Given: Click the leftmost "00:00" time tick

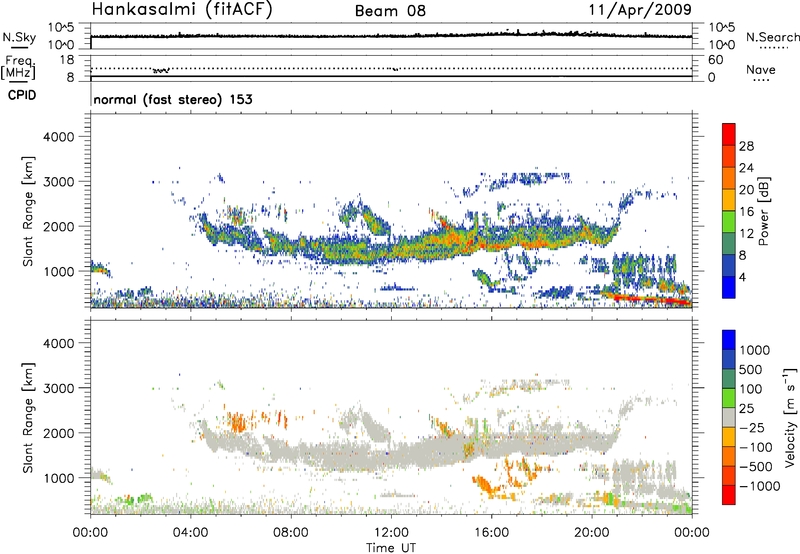Looking at the screenshot, I should 90,533.
